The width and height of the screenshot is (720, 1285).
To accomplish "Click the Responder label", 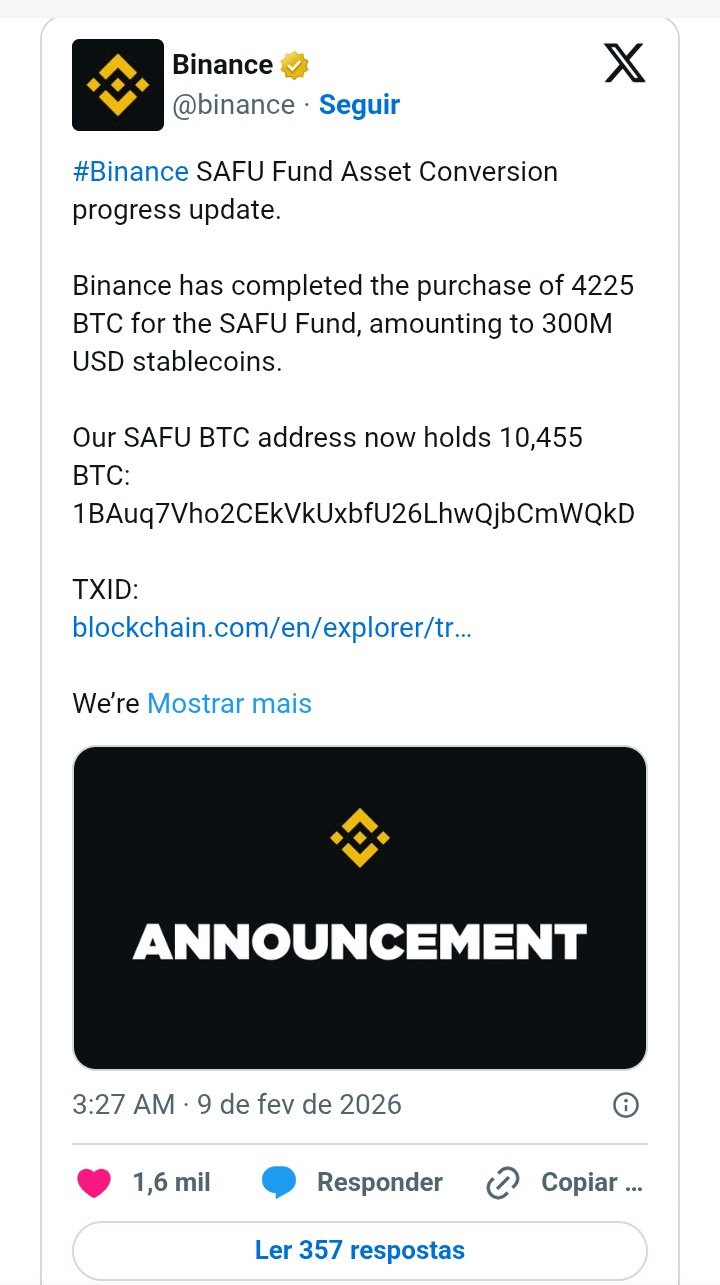I will tap(379, 1183).
